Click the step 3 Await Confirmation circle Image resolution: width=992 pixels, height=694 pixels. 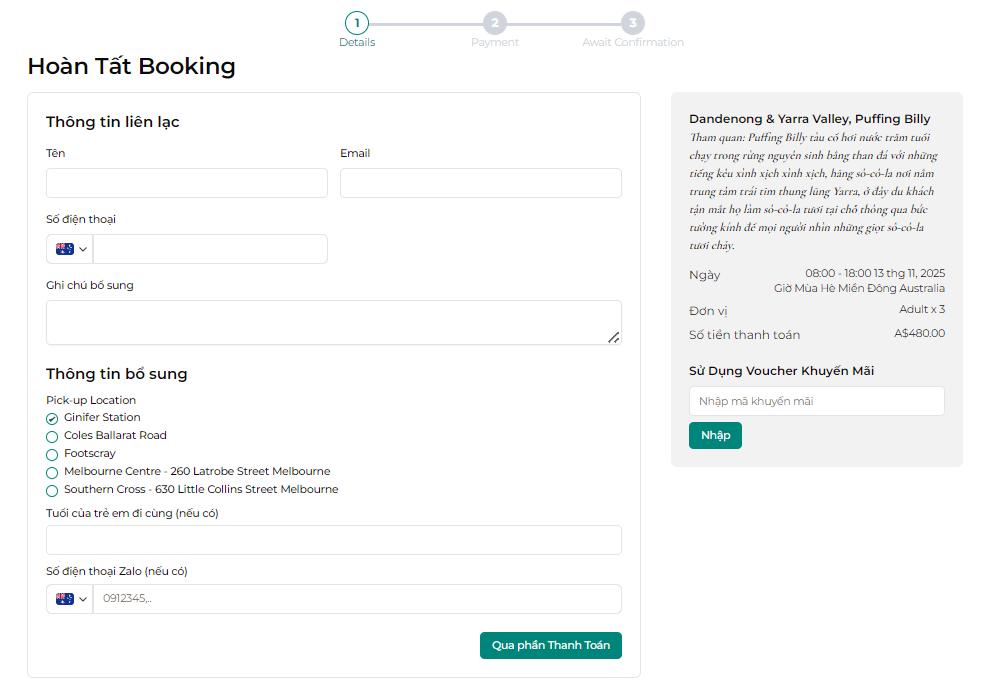click(x=632, y=23)
